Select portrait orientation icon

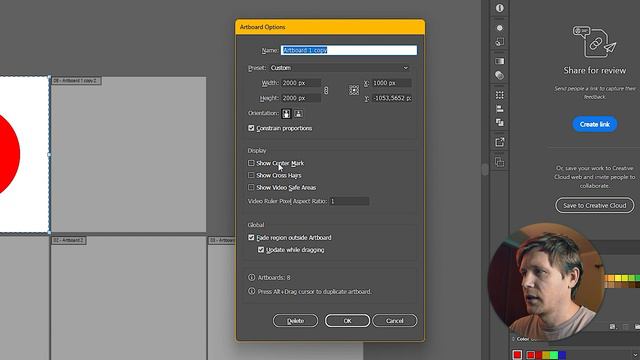(286, 113)
